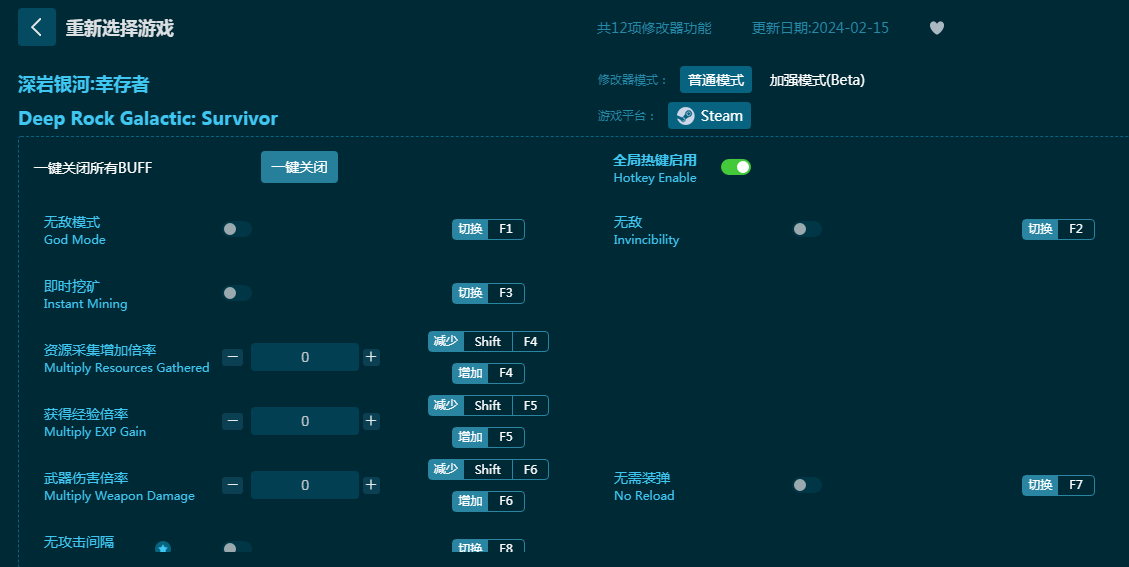Click the Multiply Weapon Damage value field

(305, 485)
